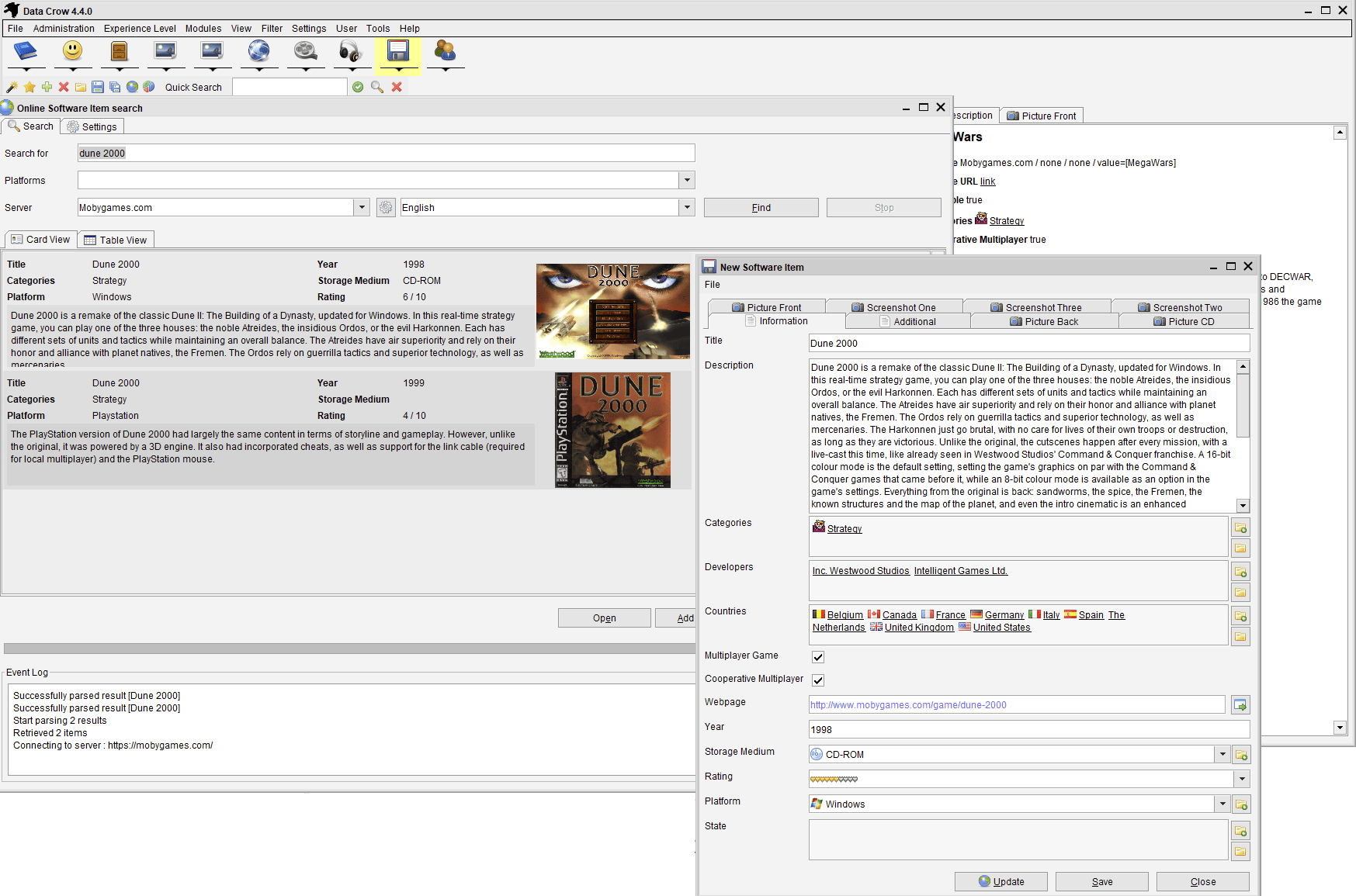
Task: Open the Server dropdown showing Mobygames.com
Action: coord(362,208)
